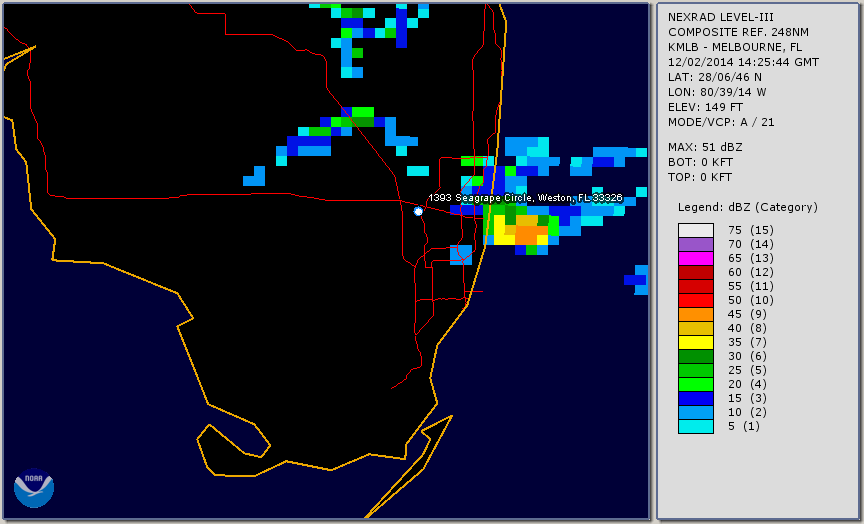Select the 75 dBZ white legend swatch
Viewport: 864px width, 524px height.
[x=696, y=230]
